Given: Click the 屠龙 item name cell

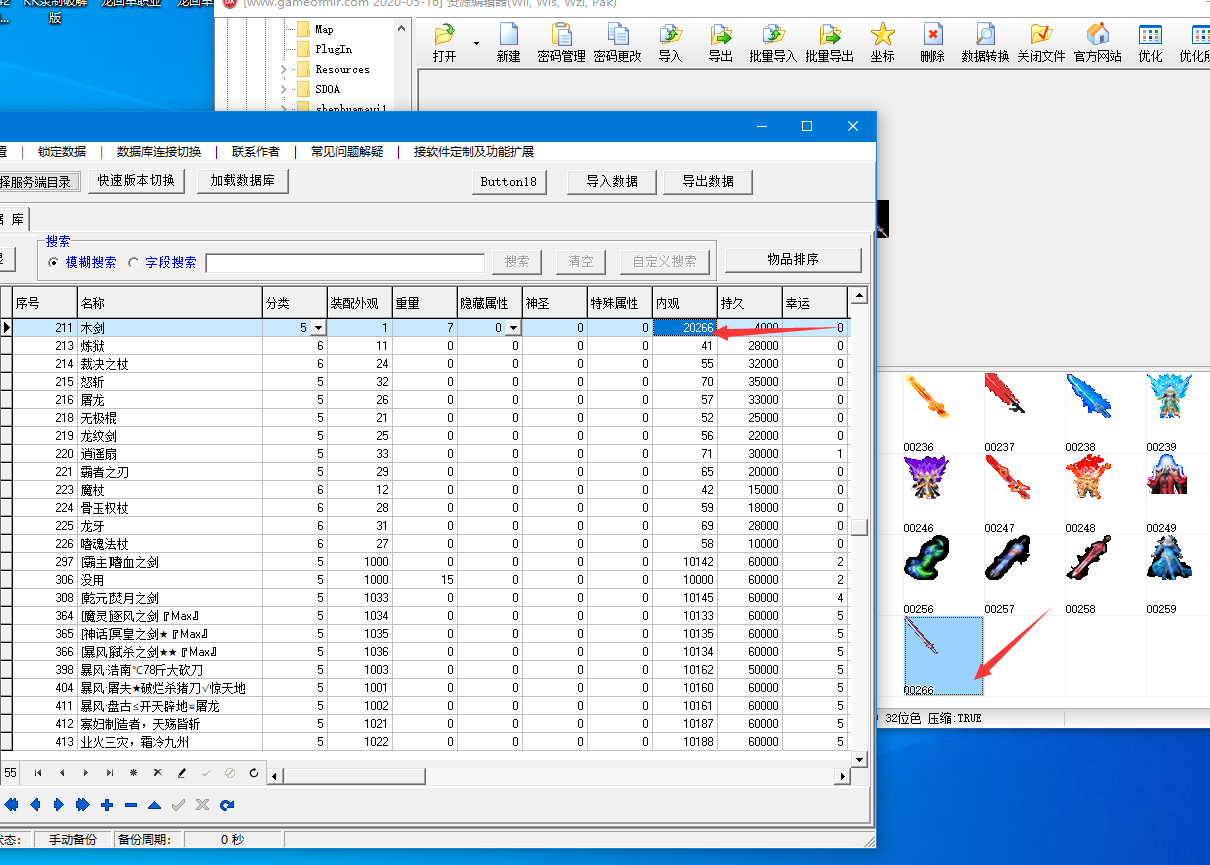Looking at the screenshot, I should [x=169, y=400].
